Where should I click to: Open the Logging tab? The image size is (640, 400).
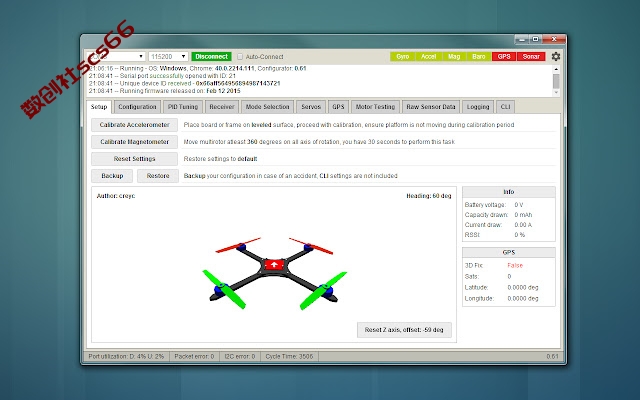click(x=478, y=107)
